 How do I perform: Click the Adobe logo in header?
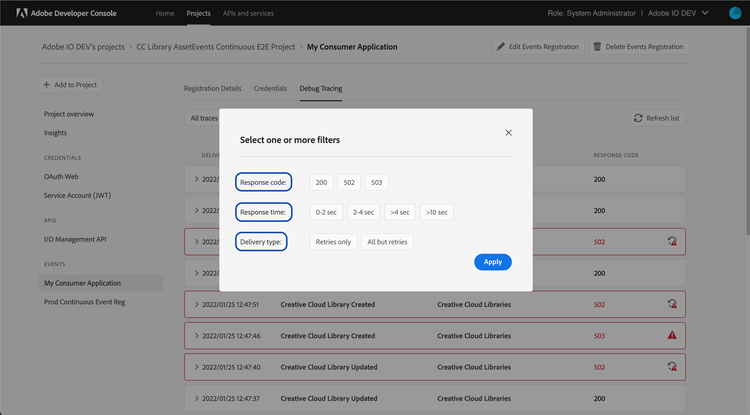tap(22, 13)
